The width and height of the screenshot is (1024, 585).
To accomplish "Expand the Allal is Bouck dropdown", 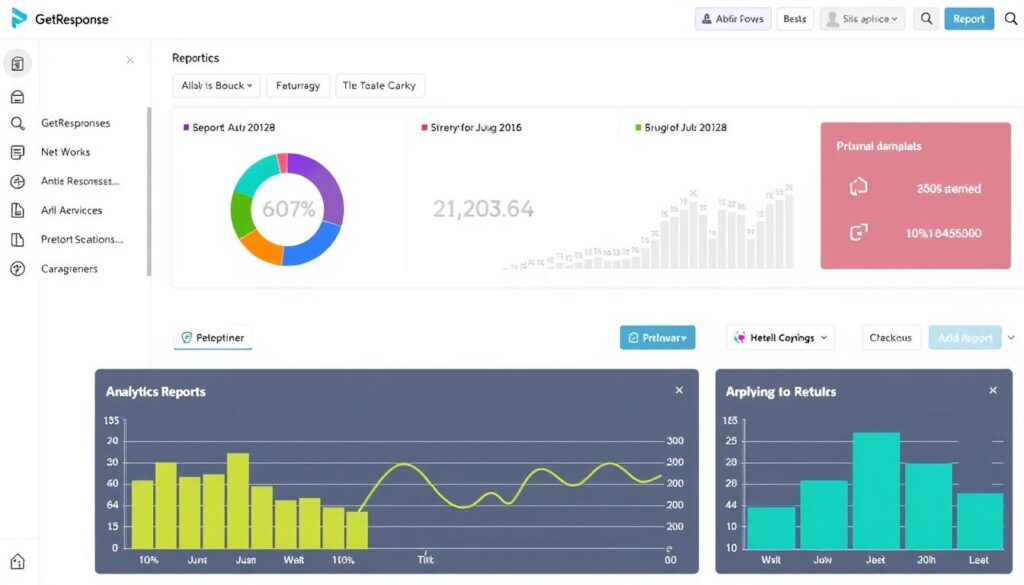I will point(216,86).
